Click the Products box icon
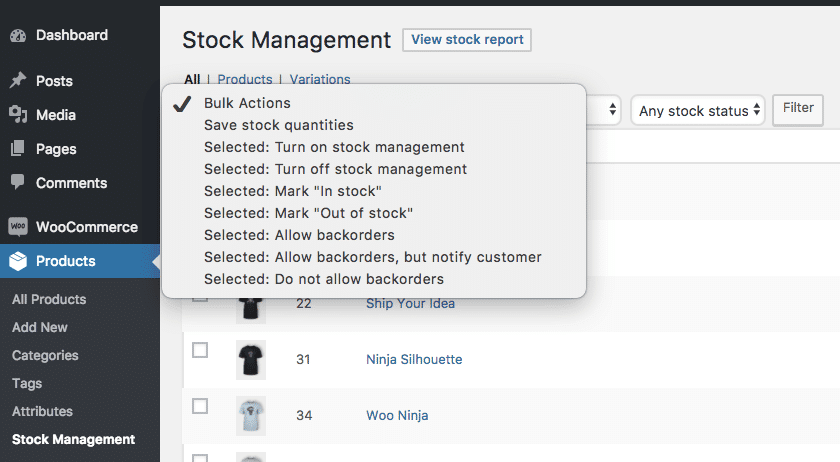Image resolution: width=840 pixels, height=462 pixels. 18,261
